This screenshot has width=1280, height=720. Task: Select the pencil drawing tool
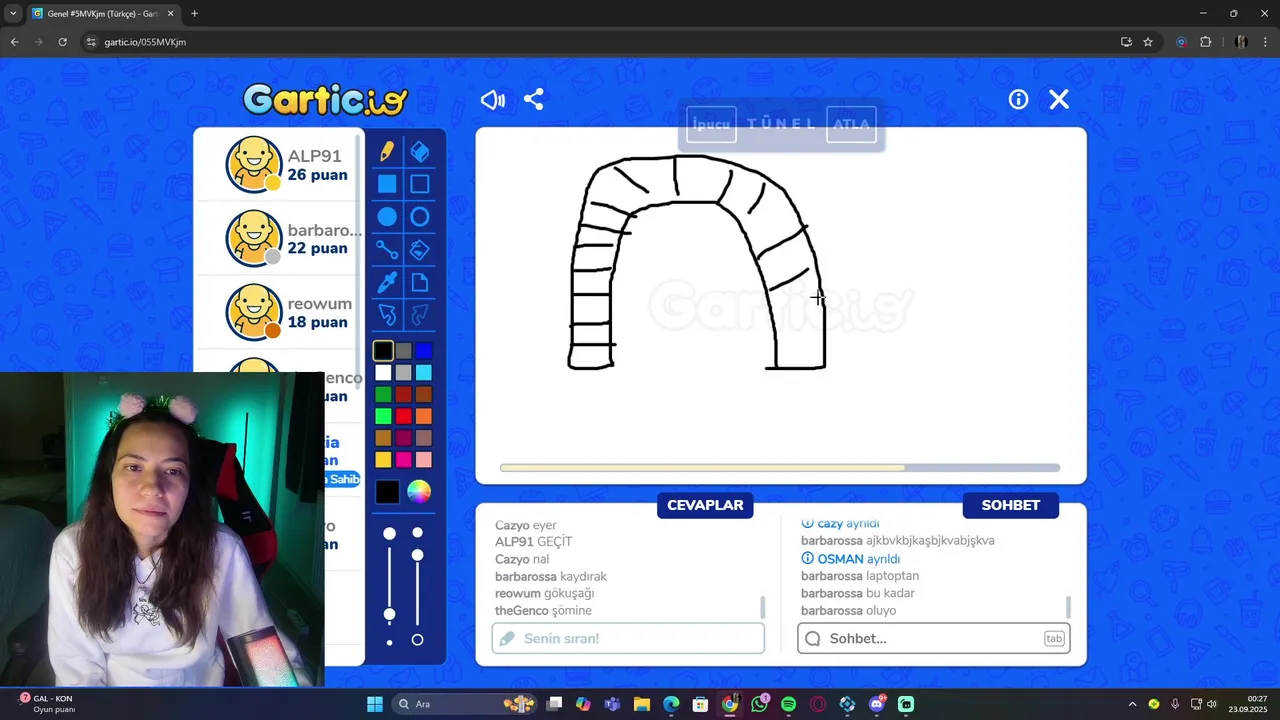387,151
